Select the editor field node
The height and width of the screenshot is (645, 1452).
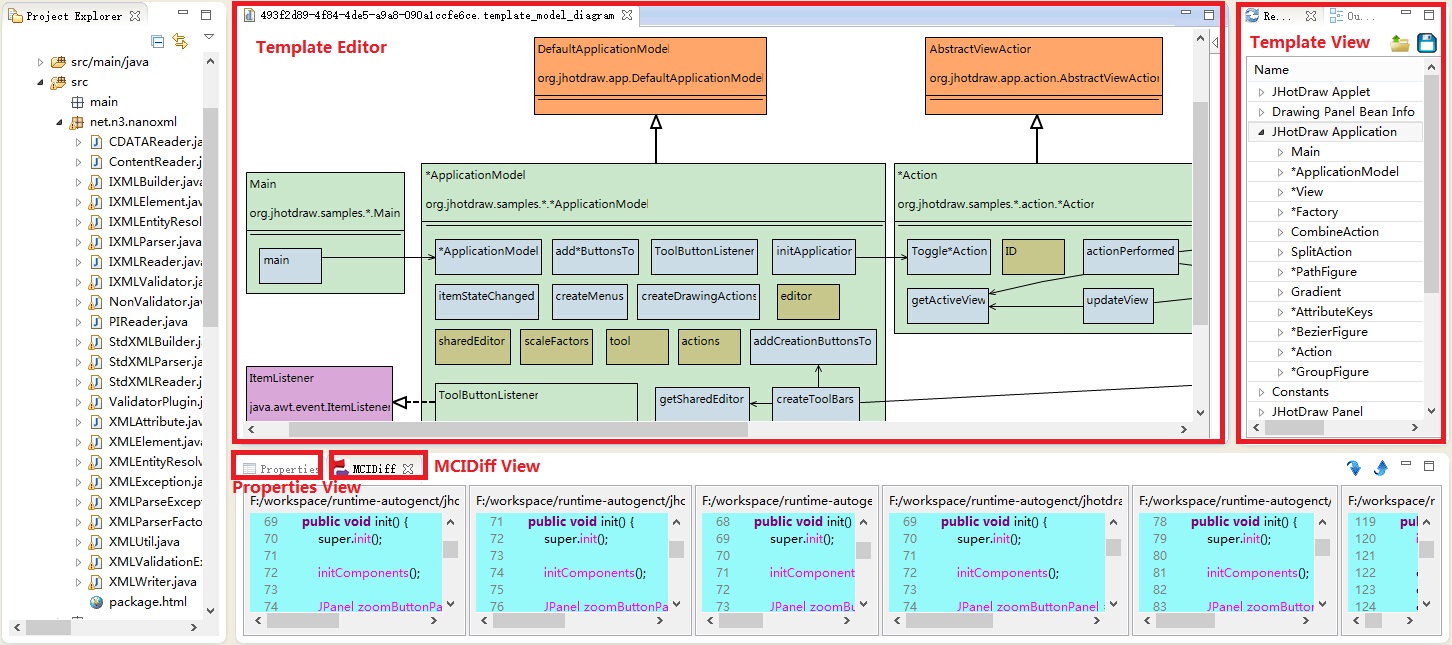[808, 302]
